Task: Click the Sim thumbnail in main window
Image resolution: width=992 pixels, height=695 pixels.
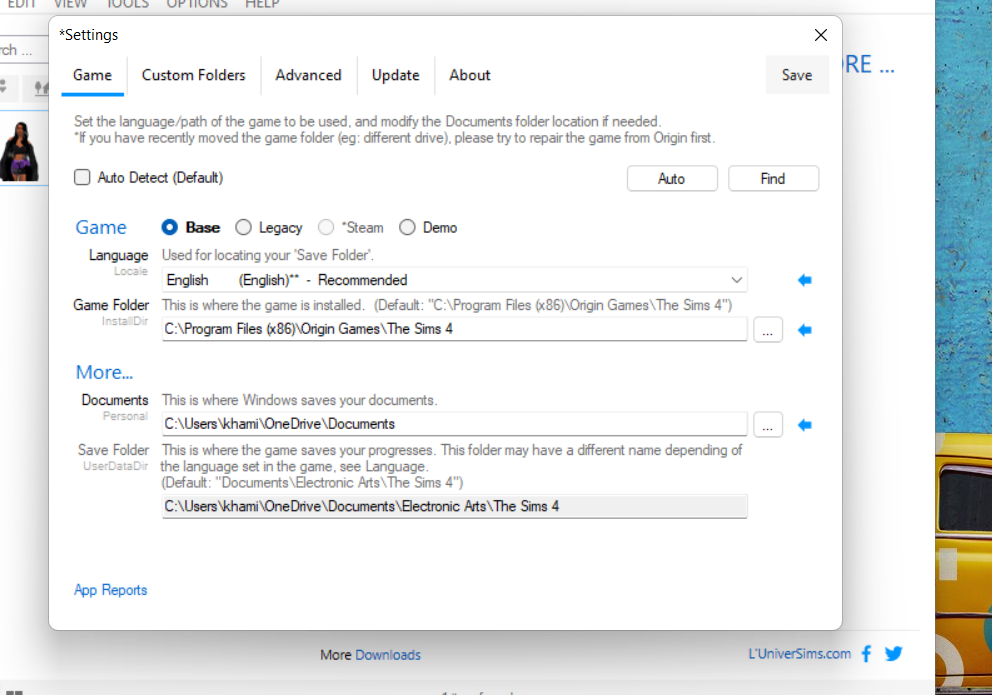Action: [x=20, y=152]
